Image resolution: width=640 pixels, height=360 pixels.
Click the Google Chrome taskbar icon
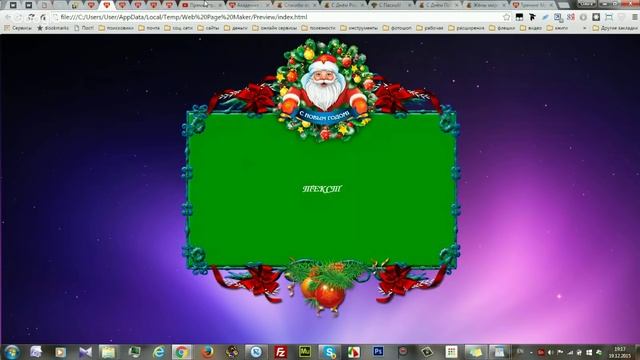click(182, 352)
